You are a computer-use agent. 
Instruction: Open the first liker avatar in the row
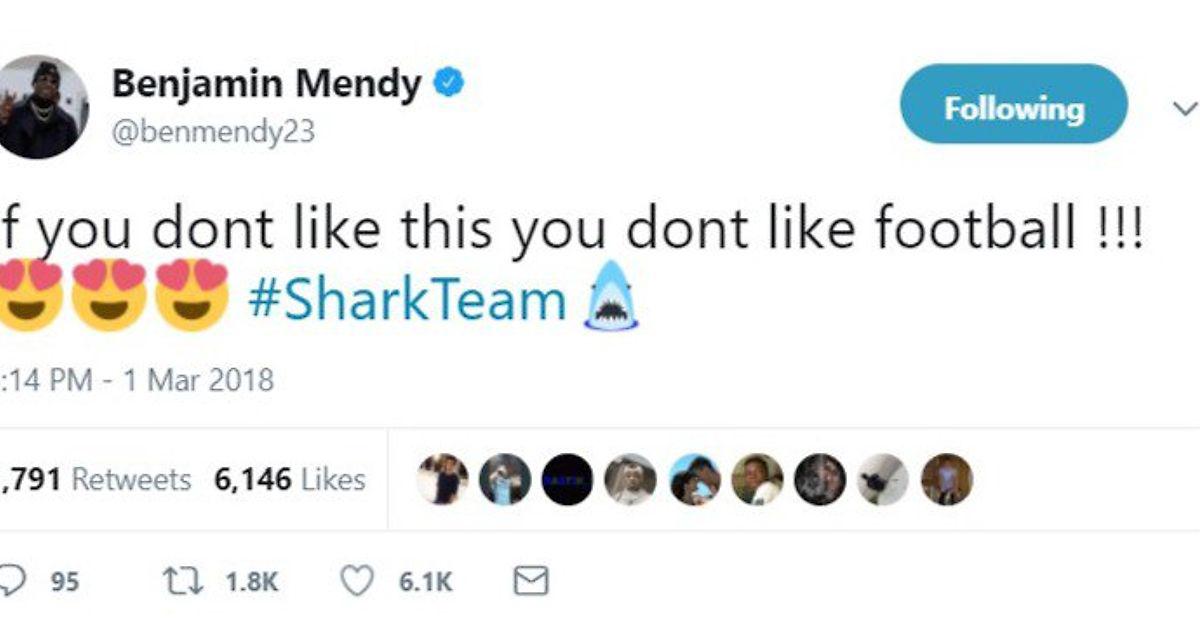(x=442, y=479)
